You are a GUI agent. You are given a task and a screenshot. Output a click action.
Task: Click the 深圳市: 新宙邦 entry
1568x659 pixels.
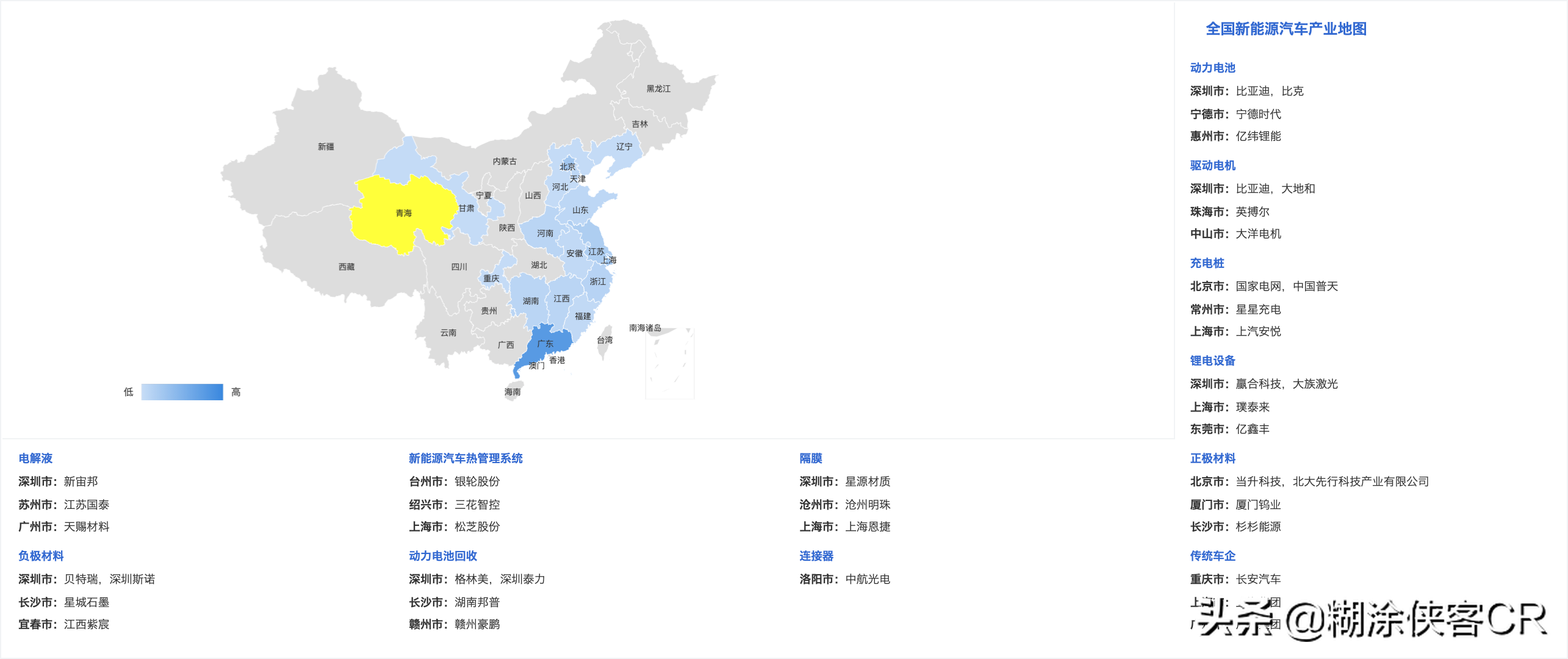click(58, 481)
